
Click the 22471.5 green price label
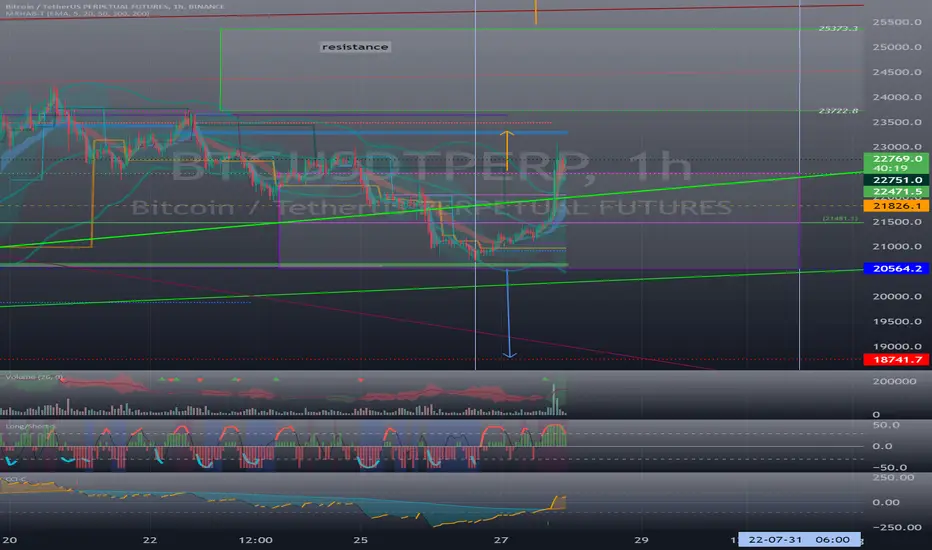coord(897,191)
